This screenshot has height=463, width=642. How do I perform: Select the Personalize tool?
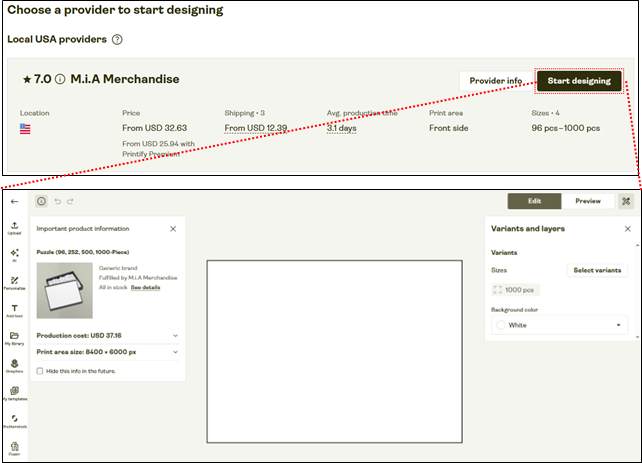[15, 283]
